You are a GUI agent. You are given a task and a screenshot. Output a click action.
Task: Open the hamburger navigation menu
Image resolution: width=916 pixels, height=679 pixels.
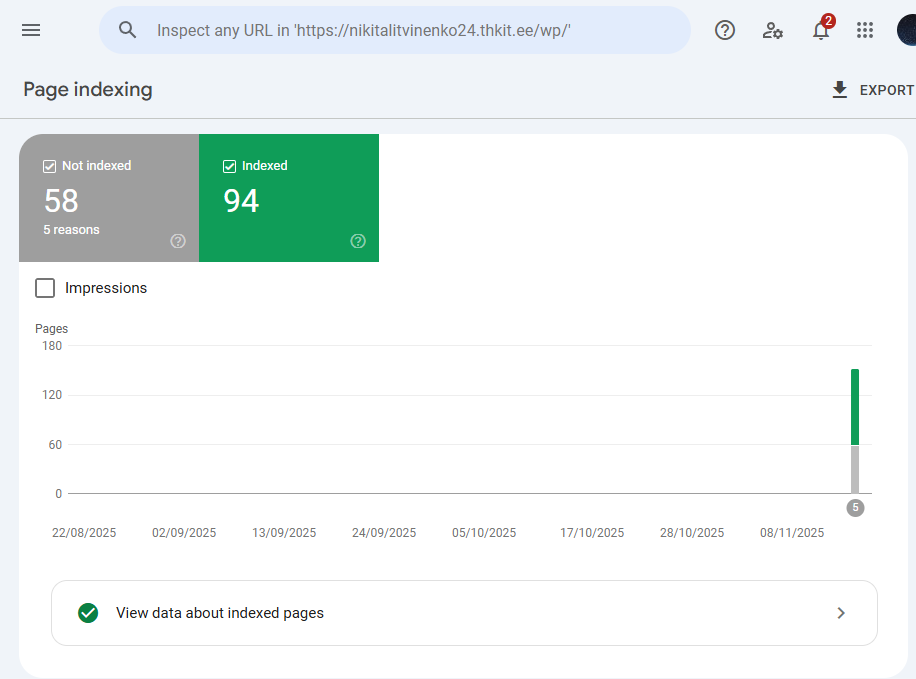click(31, 30)
